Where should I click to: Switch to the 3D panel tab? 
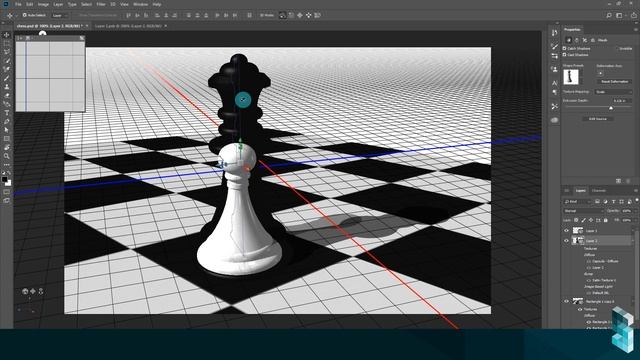[x=567, y=191]
